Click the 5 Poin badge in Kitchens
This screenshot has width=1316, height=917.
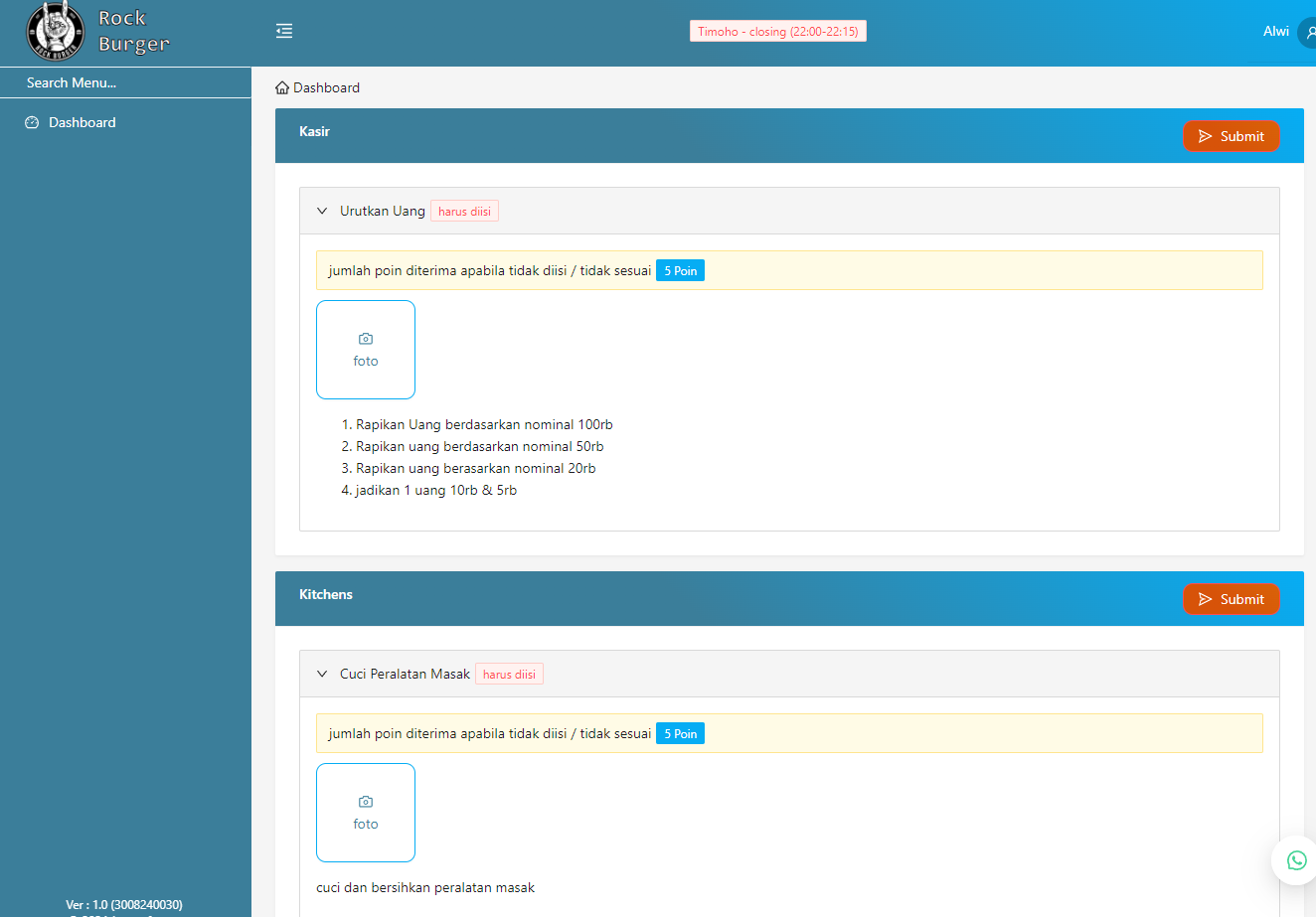[x=680, y=733]
